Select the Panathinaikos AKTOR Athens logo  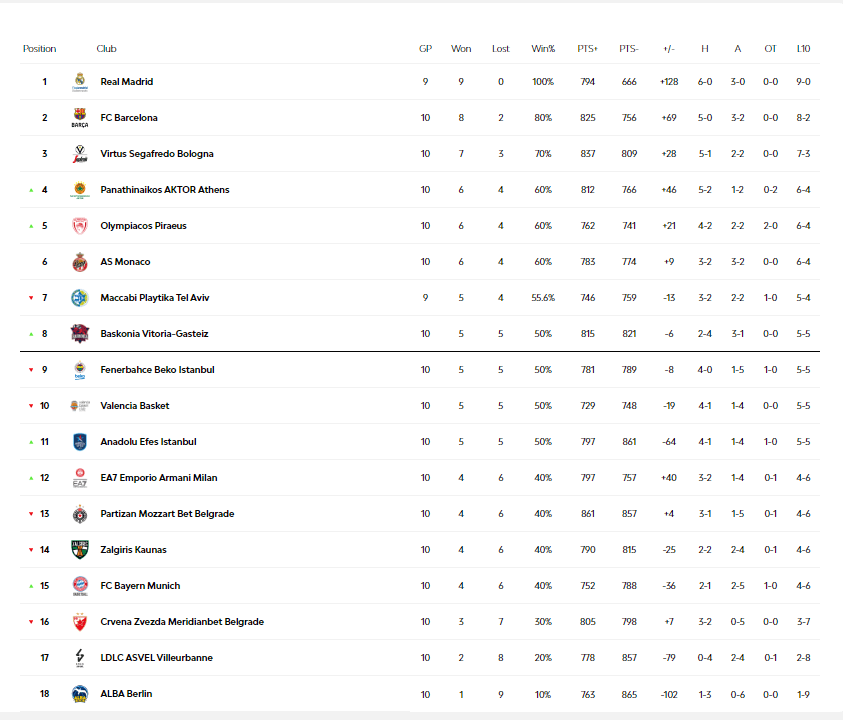pyautogui.click(x=80, y=190)
